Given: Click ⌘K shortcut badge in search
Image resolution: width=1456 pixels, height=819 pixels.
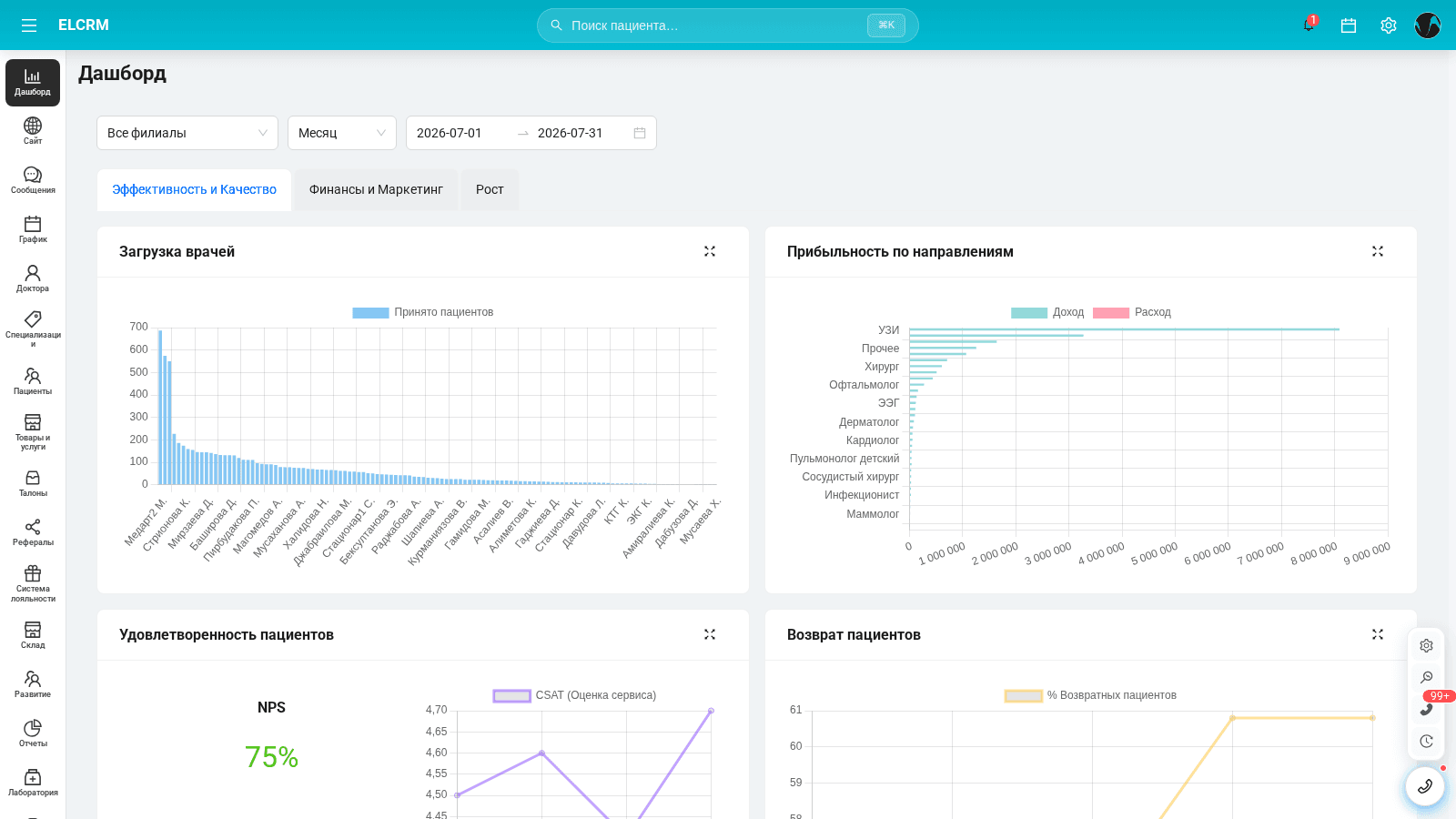Looking at the screenshot, I should 886,25.
